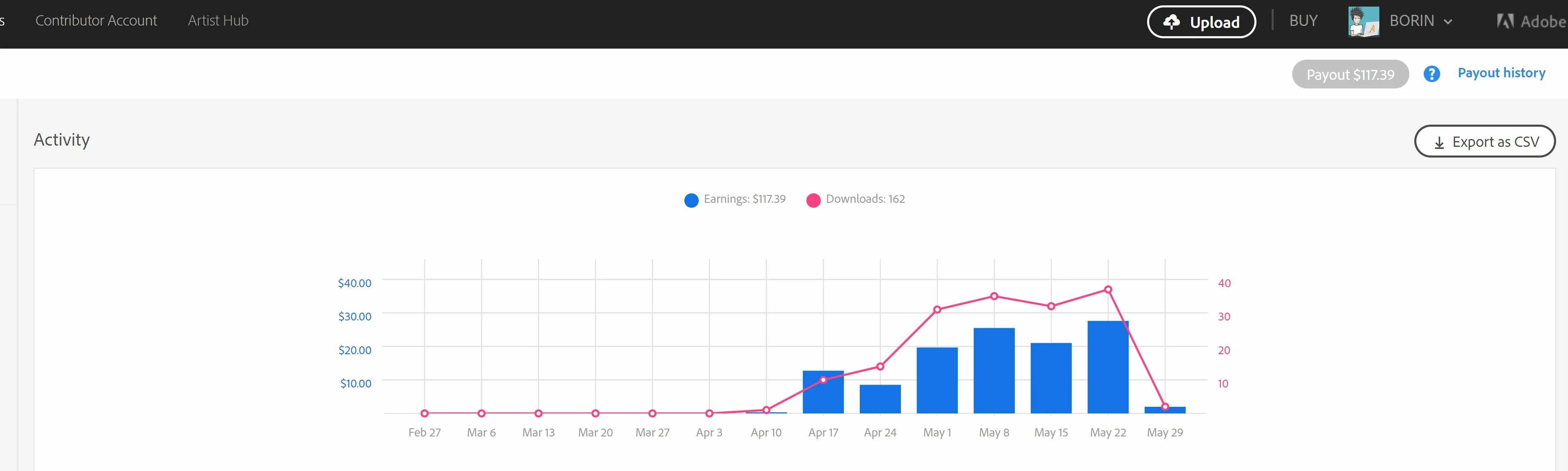Image resolution: width=1568 pixels, height=471 pixels.
Task: Click the BORIN profile avatar
Action: point(1363,21)
